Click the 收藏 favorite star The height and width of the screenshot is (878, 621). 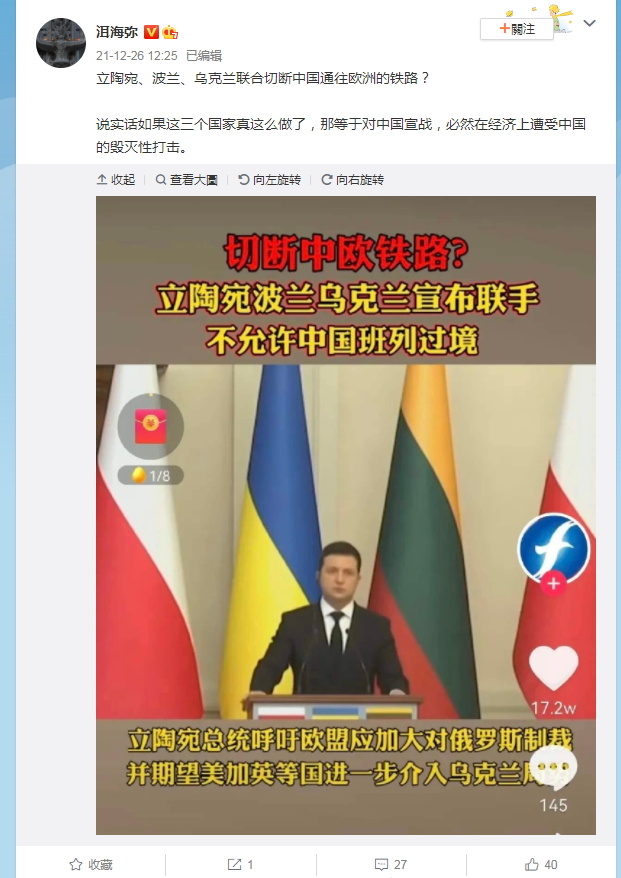(91, 865)
